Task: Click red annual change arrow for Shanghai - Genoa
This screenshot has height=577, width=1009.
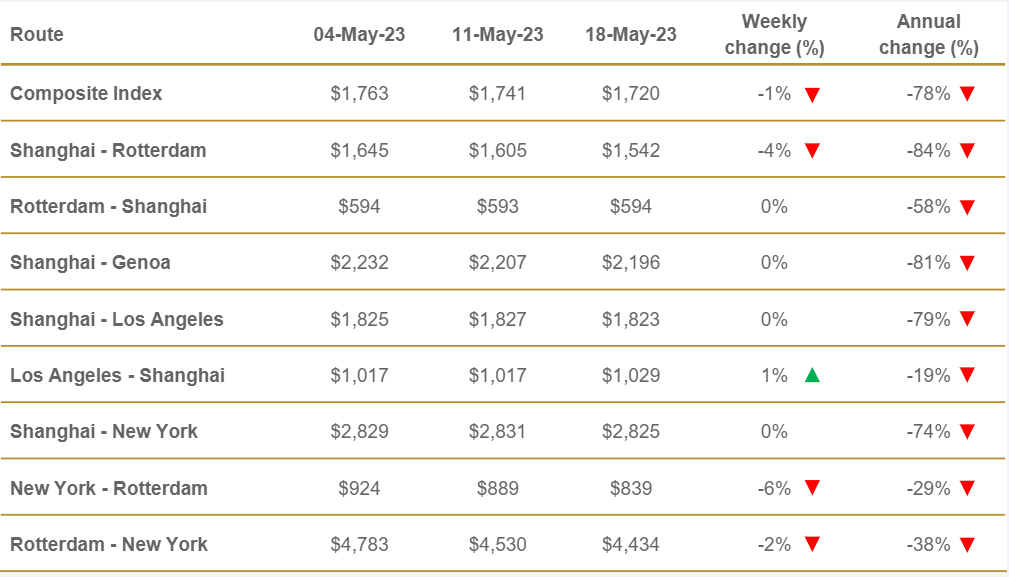Action: (x=966, y=263)
